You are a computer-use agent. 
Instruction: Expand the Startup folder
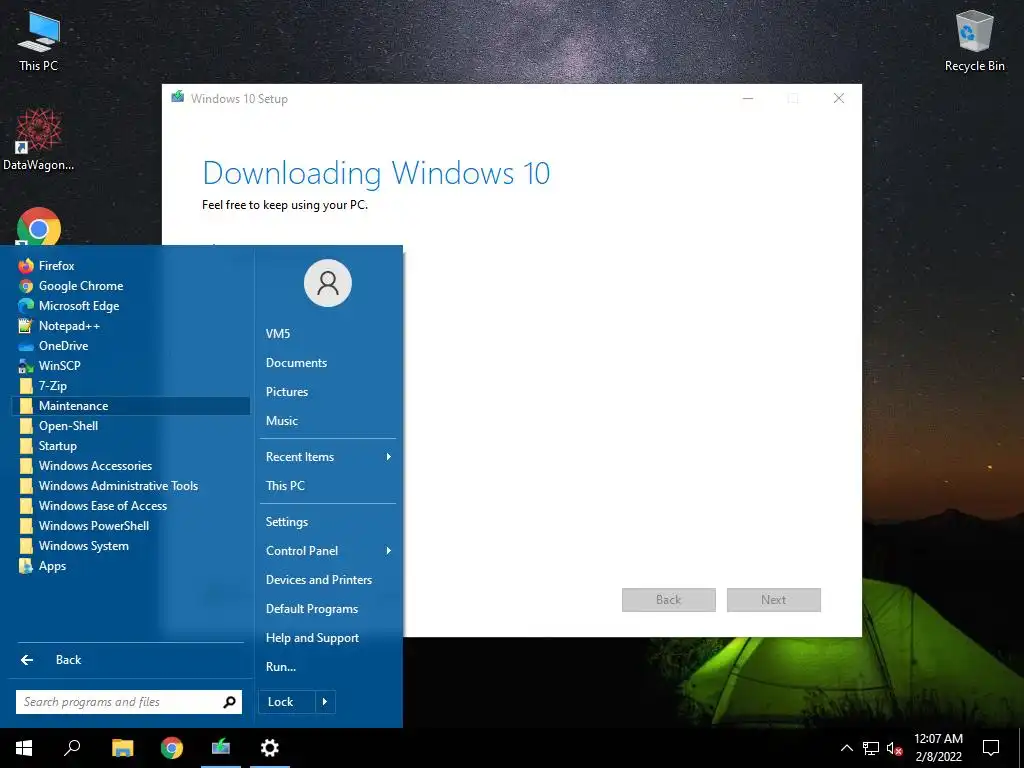(57, 446)
